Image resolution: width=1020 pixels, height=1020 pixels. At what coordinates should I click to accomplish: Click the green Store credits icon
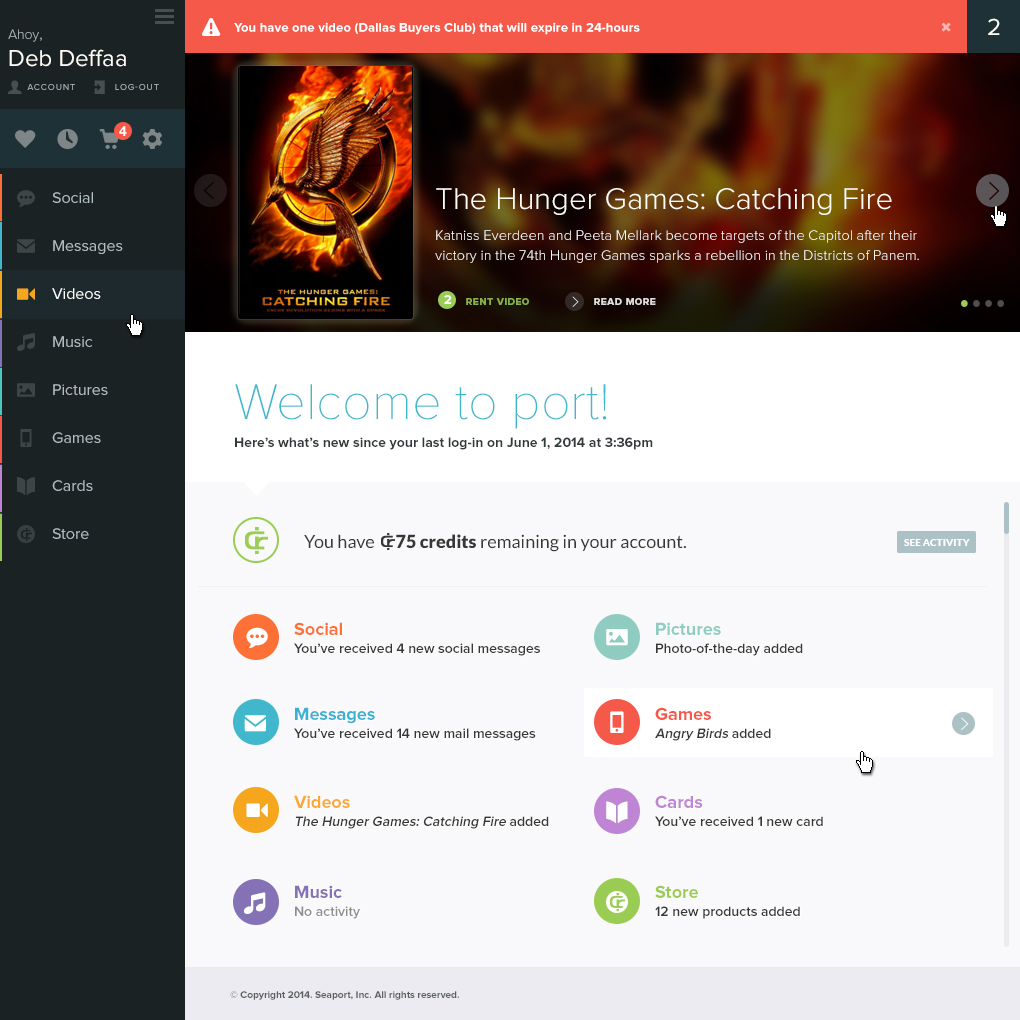pos(617,901)
